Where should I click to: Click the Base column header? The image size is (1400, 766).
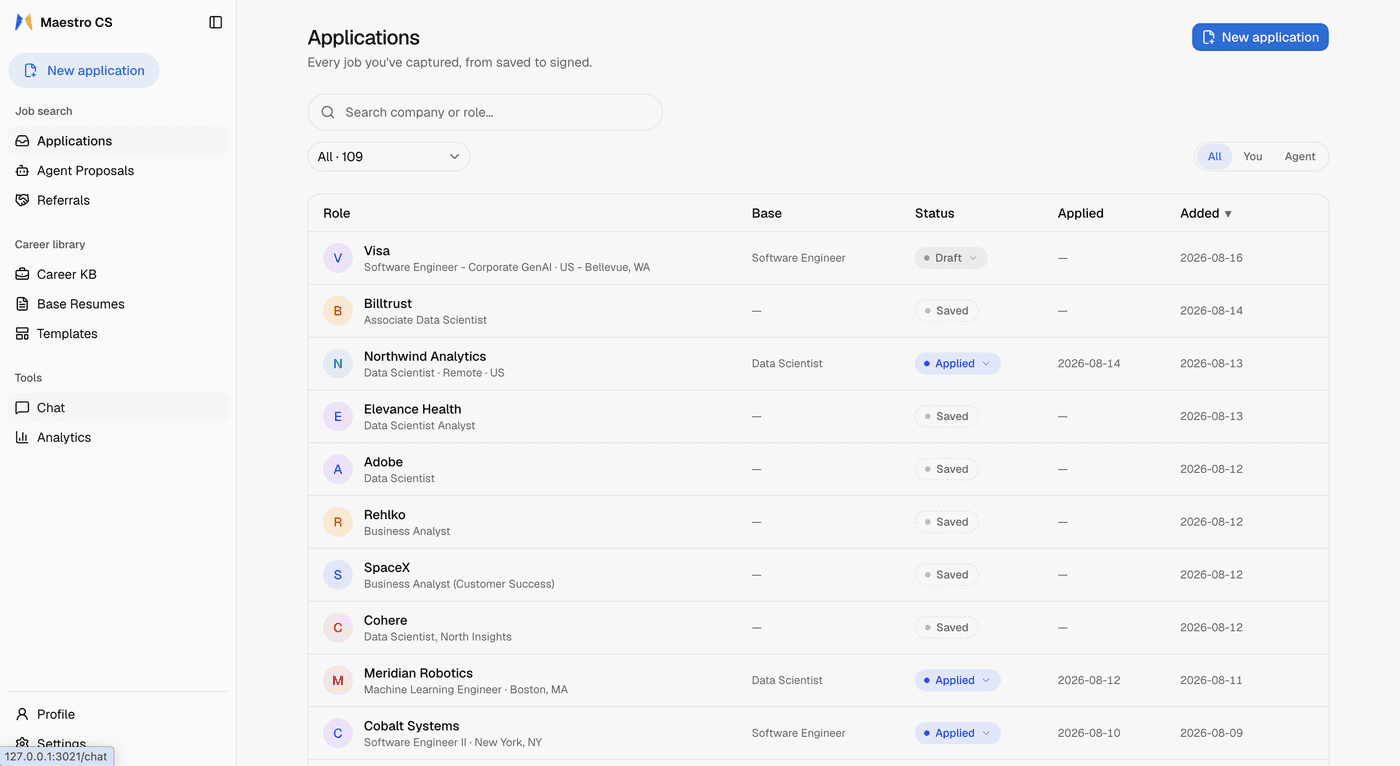point(767,213)
